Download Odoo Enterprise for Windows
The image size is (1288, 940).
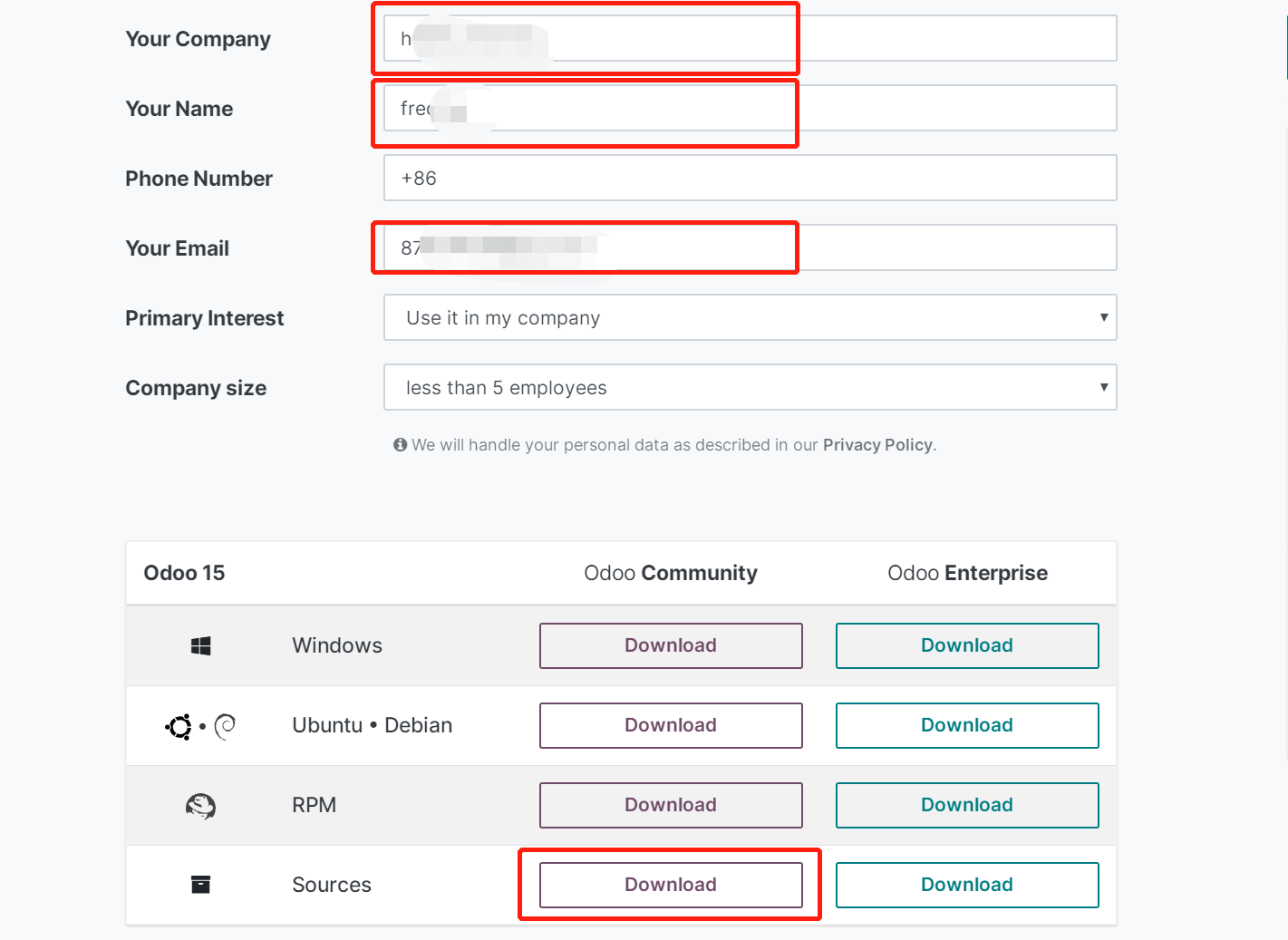[x=966, y=645]
